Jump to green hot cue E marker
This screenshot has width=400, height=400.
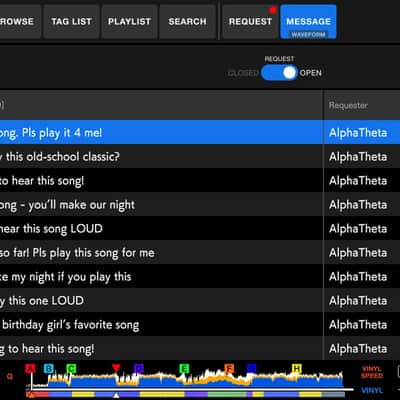tap(184, 369)
